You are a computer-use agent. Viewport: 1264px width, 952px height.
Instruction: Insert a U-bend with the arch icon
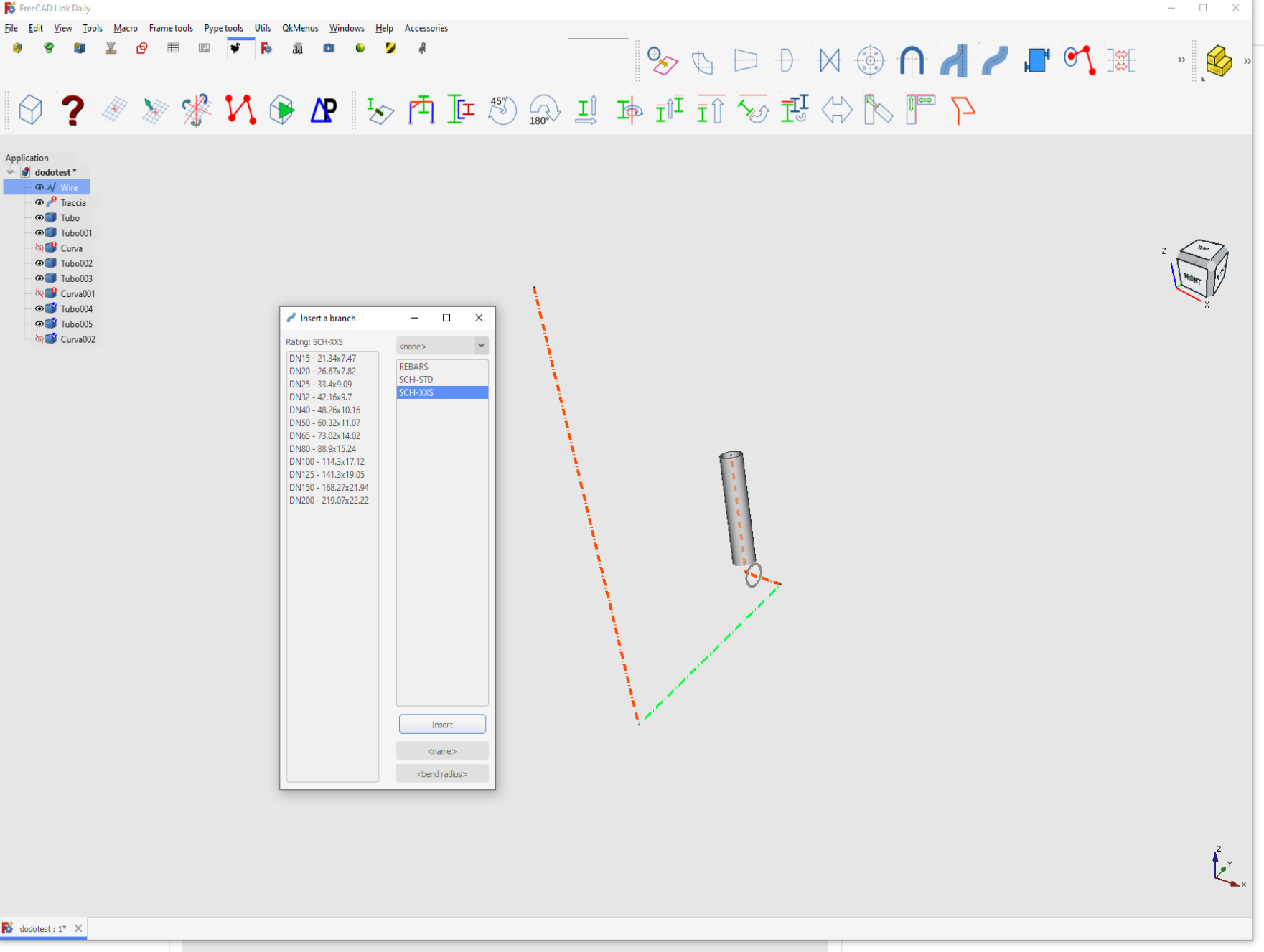pyautogui.click(x=912, y=60)
